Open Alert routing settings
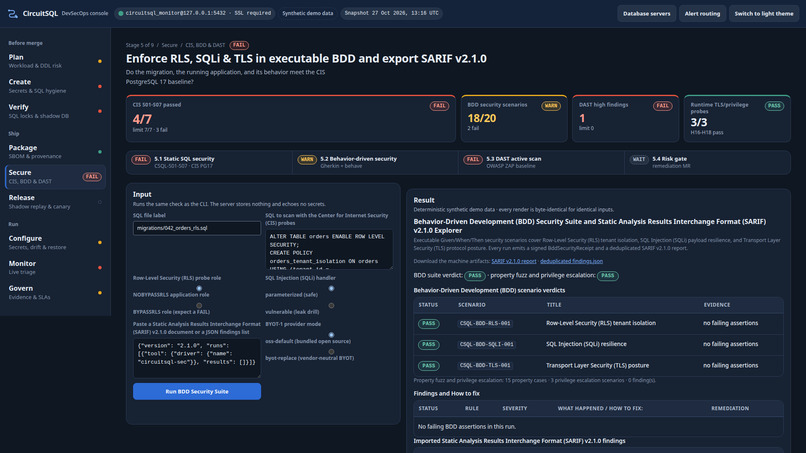 (702, 14)
